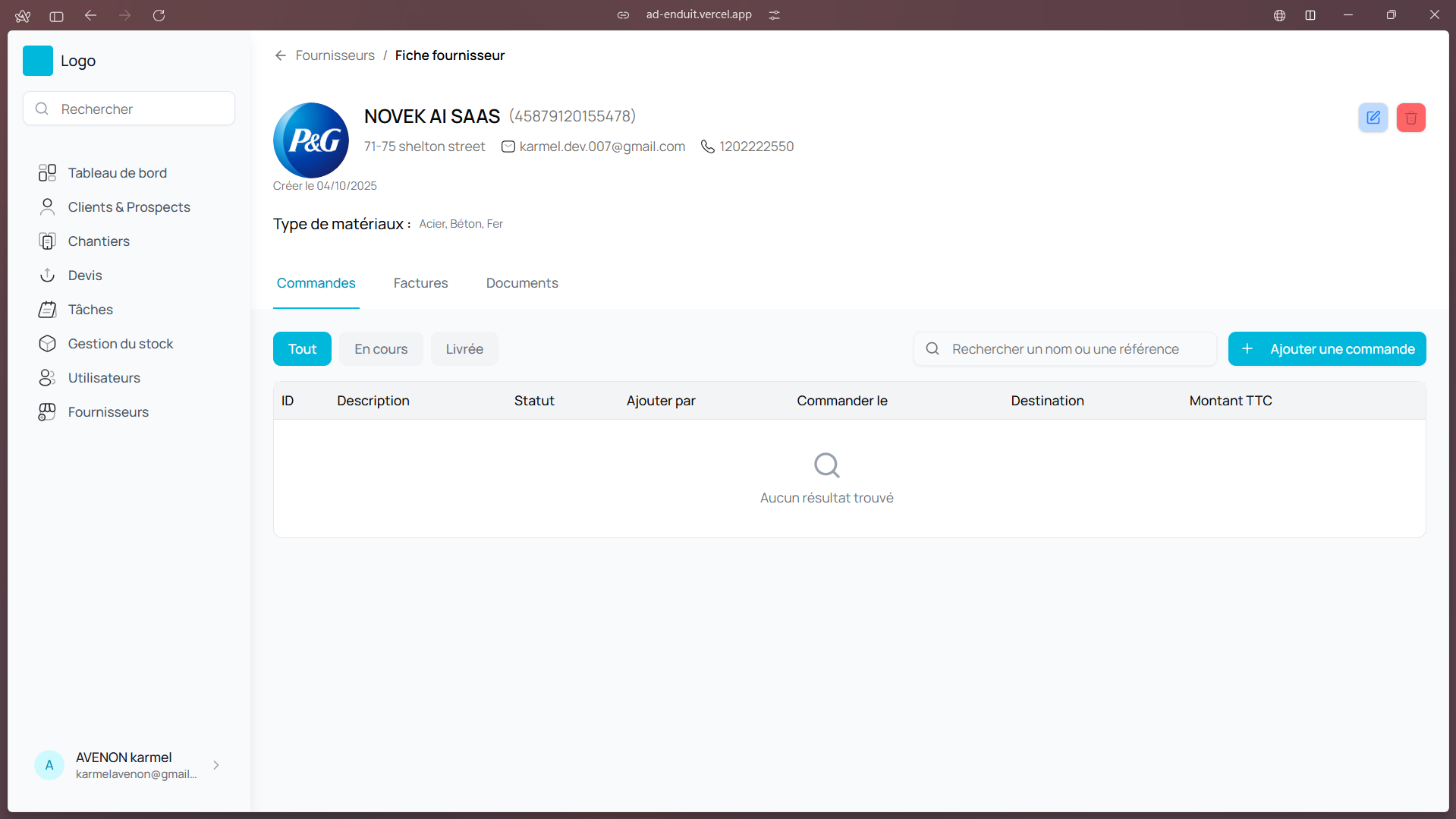The height and width of the screenshot is (819, 1456).
Task: Click the Rechercher sidebar search box
Action: coord(129,109)
